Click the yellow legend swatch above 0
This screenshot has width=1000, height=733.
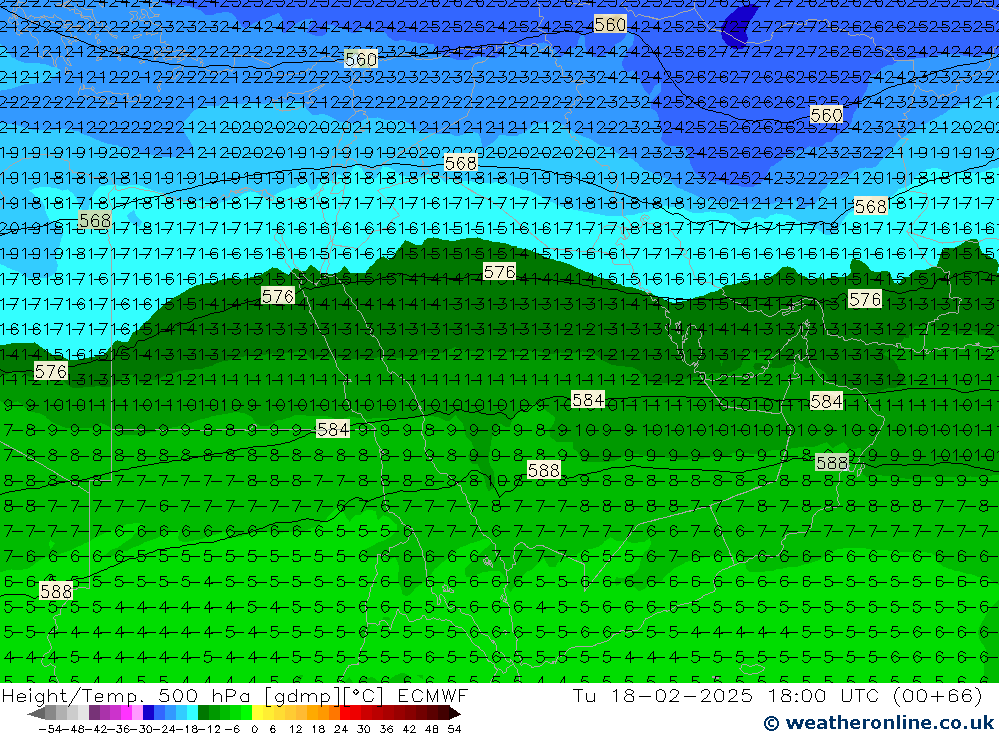[x=258, y=712]
